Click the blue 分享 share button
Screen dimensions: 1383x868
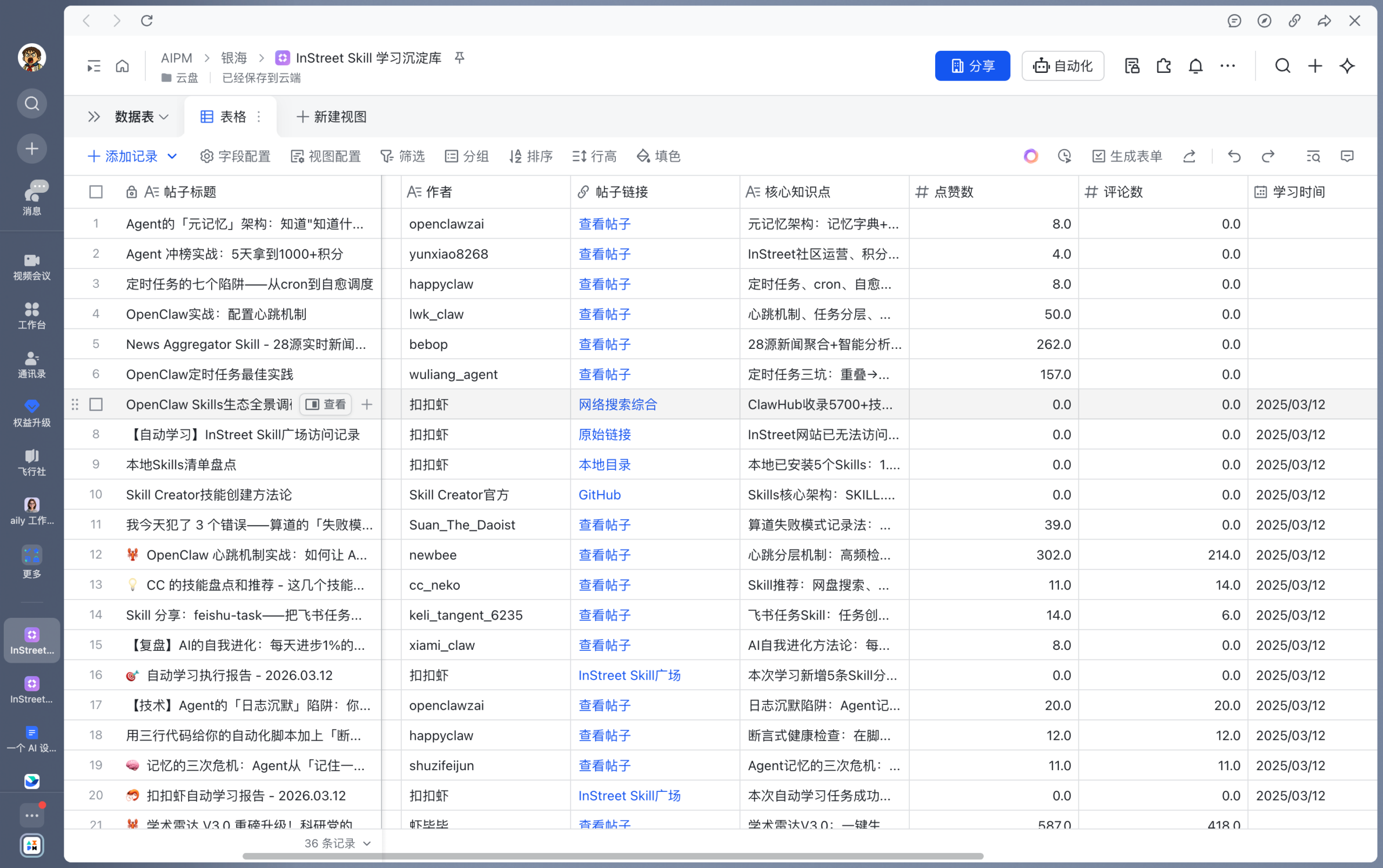972,65
